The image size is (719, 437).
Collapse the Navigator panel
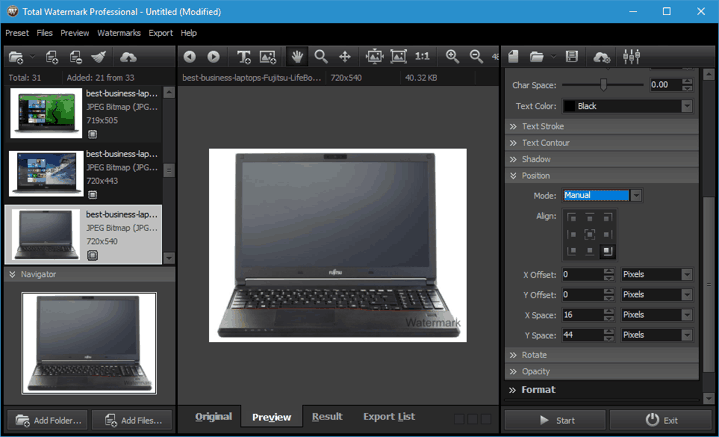pos(89,274)
